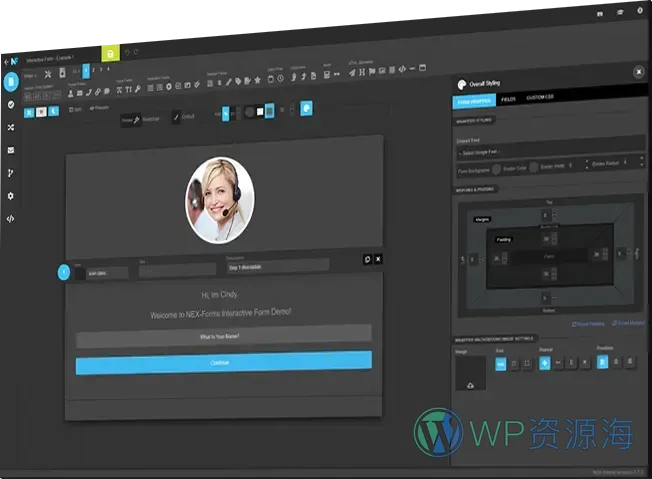Switch to the Form Wrapper tab
Viewport: 652px width, 479px height.
(x=474, y=102)
